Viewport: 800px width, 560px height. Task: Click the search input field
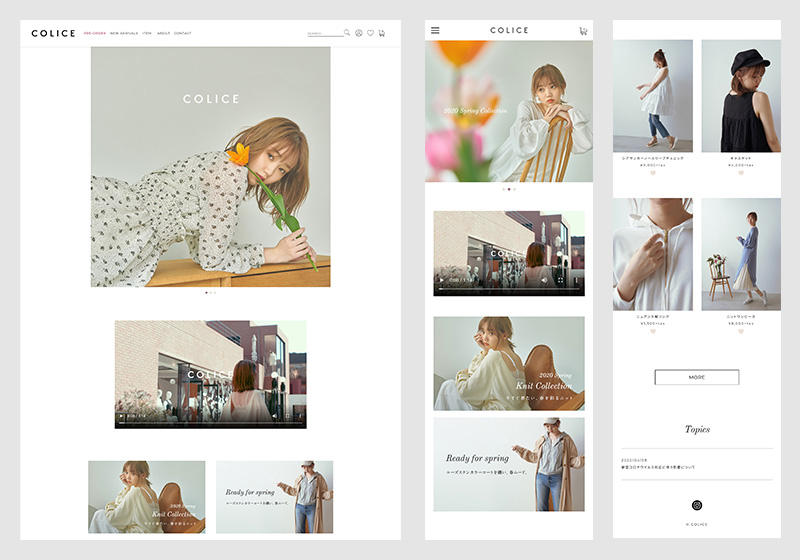[x=324, y=33]
